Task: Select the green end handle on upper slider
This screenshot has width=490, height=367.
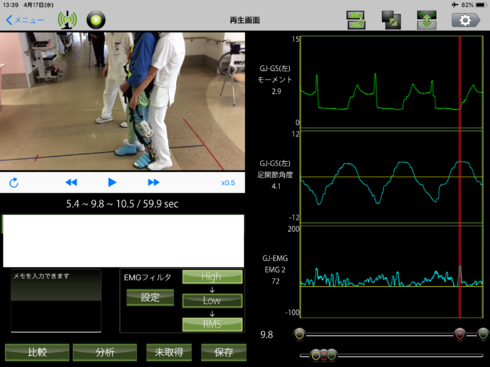Action: click(483, 334)
